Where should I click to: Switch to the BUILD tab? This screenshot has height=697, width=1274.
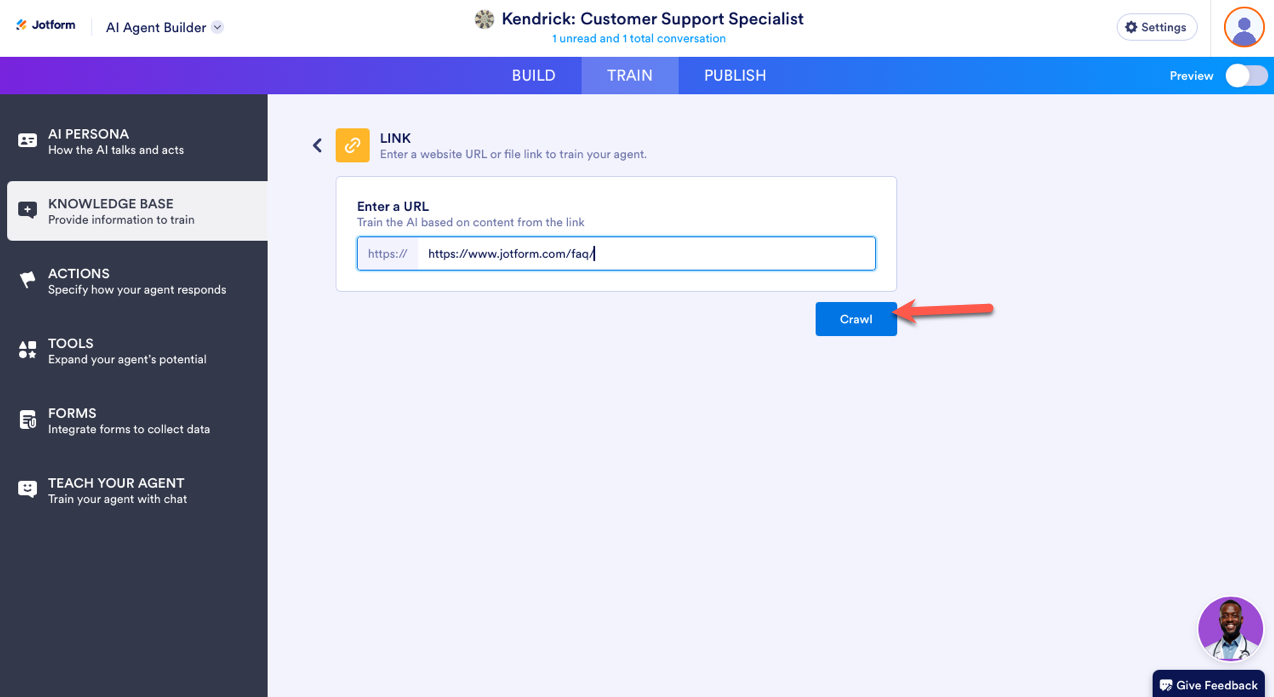click(x=533, y=76)
